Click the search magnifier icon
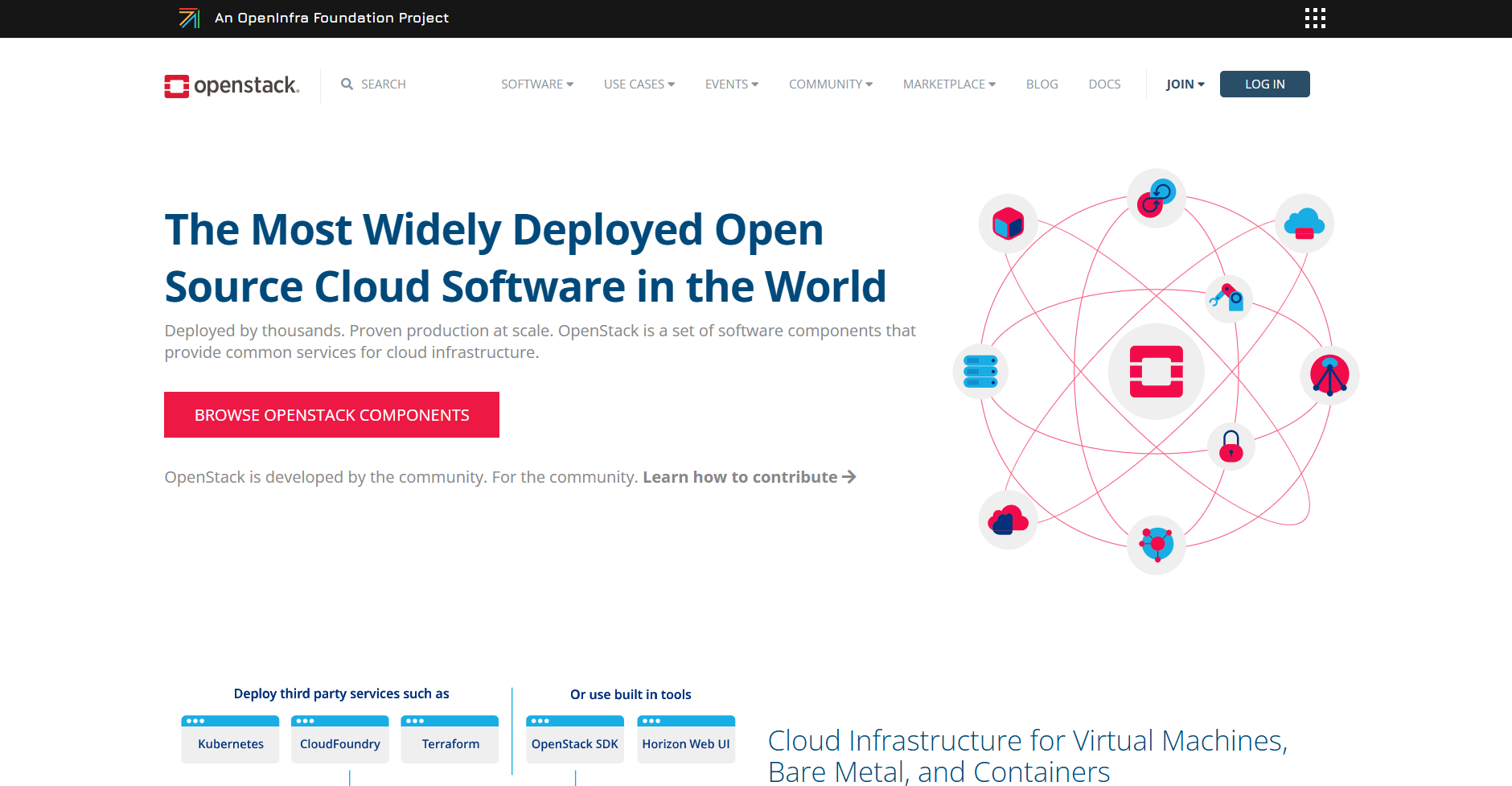The image size is (1512, 786). (x=347, y=84)
